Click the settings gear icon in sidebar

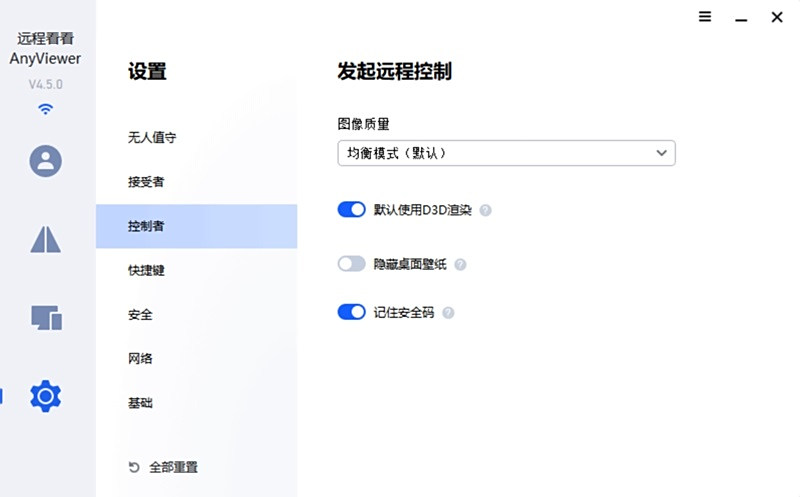46,396
